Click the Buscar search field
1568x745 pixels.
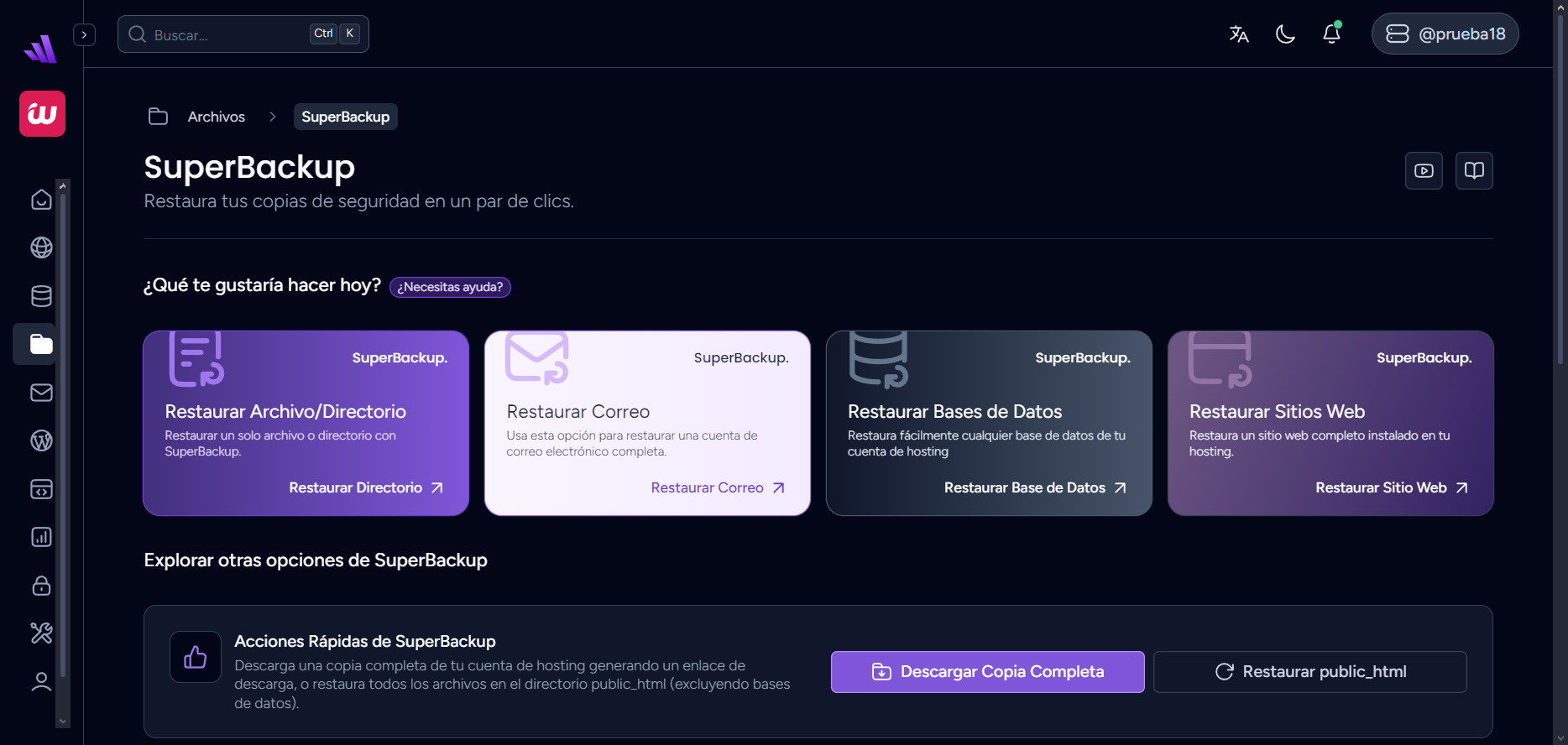pyautogui.click(x=227, y=34)
